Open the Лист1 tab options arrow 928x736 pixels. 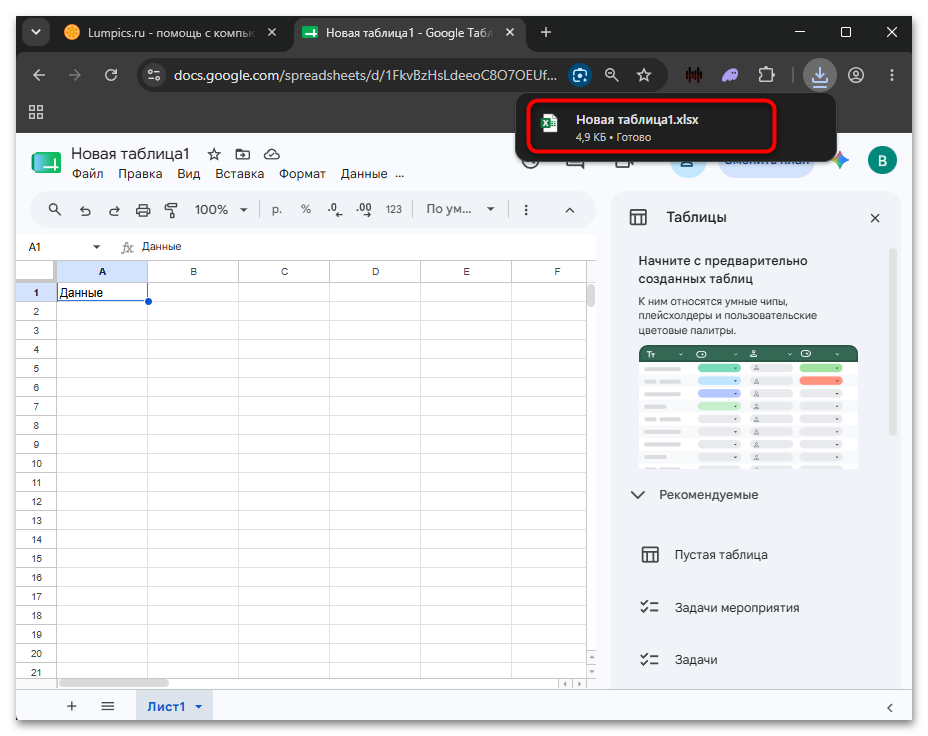199,706
